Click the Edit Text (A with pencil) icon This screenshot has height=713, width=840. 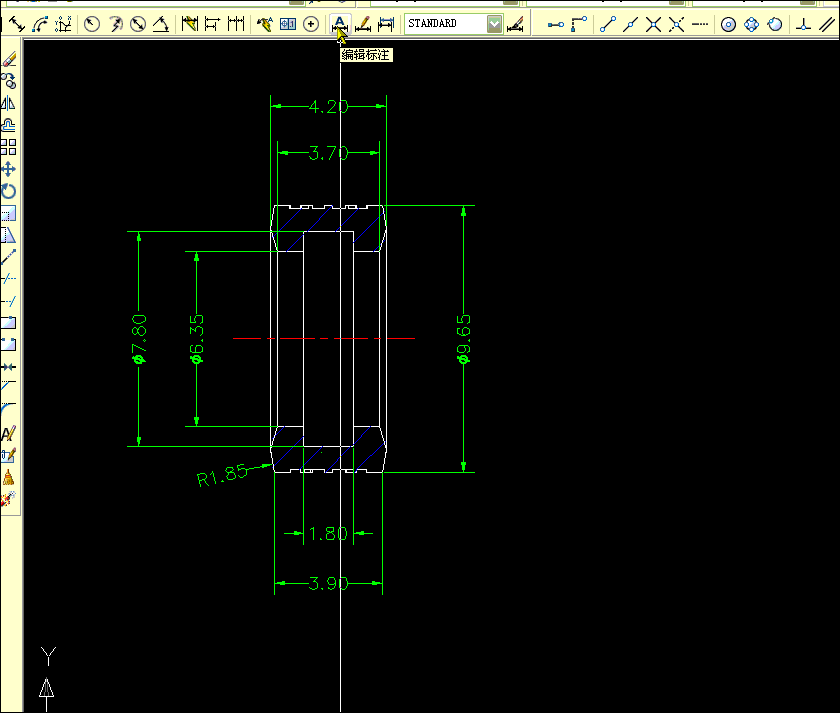click(x=9, y=433)
